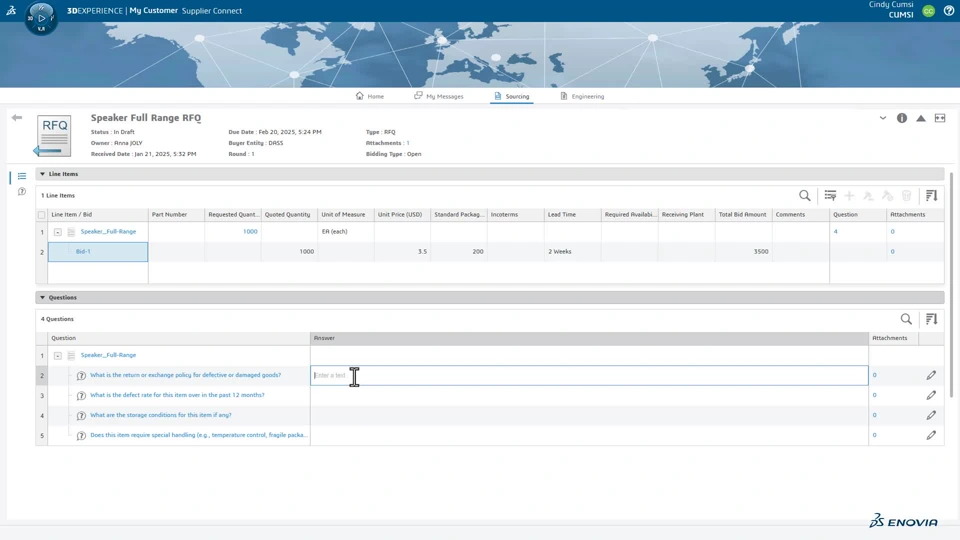This screenshot has width=960, height=540.
Task: Open the question count 4 link
Action: [835, 231]
